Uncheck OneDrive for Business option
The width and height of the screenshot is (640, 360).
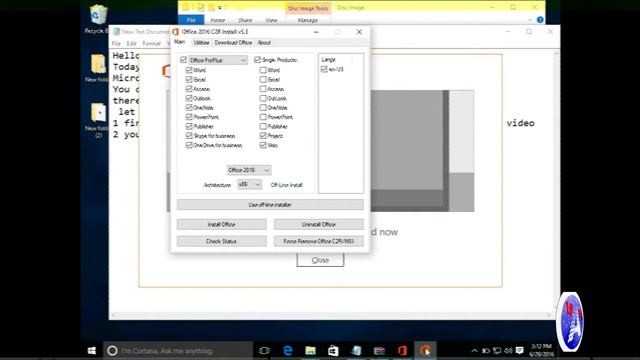[x=189, y=145]
